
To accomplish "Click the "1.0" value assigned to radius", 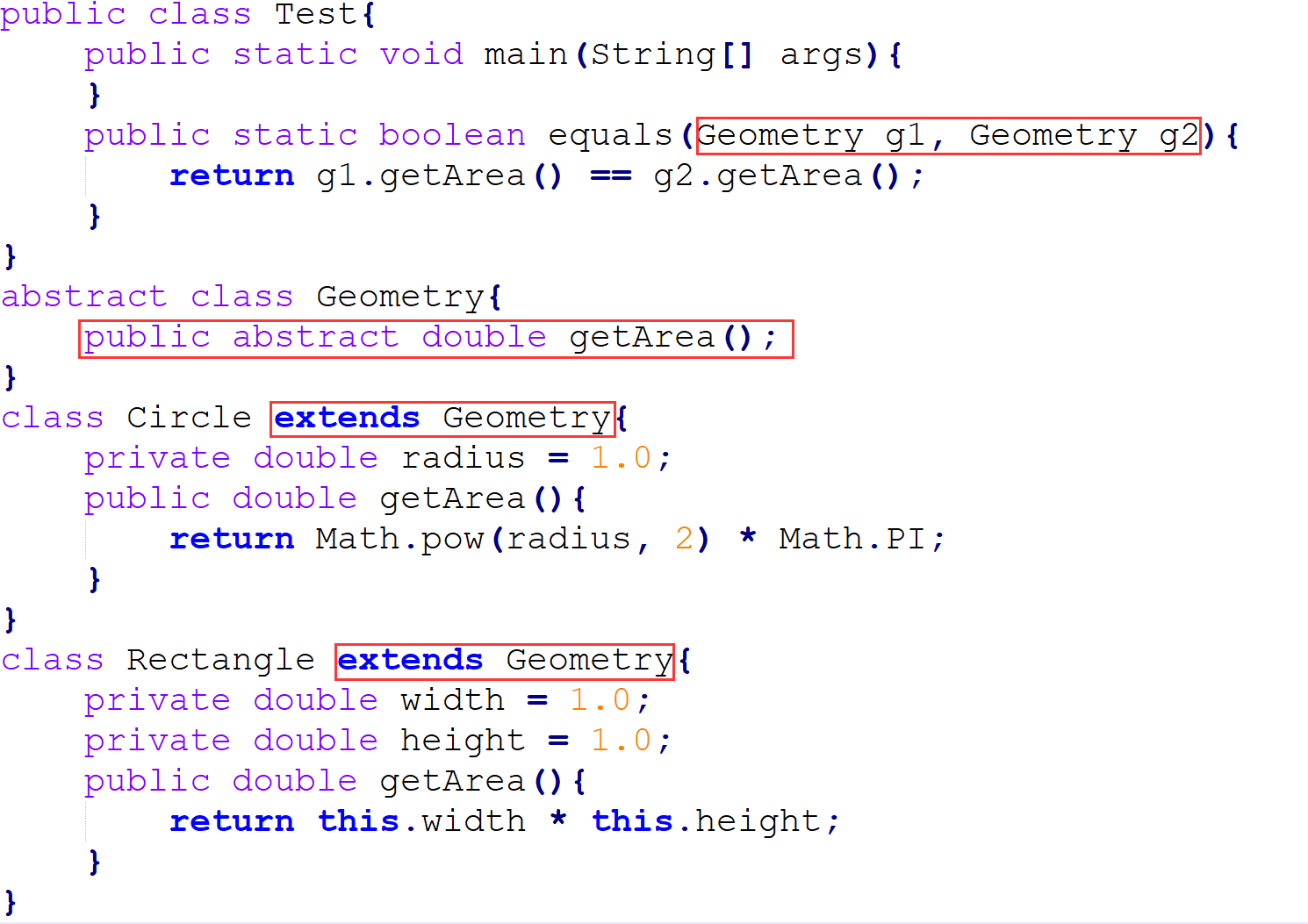I will [621, 458].
